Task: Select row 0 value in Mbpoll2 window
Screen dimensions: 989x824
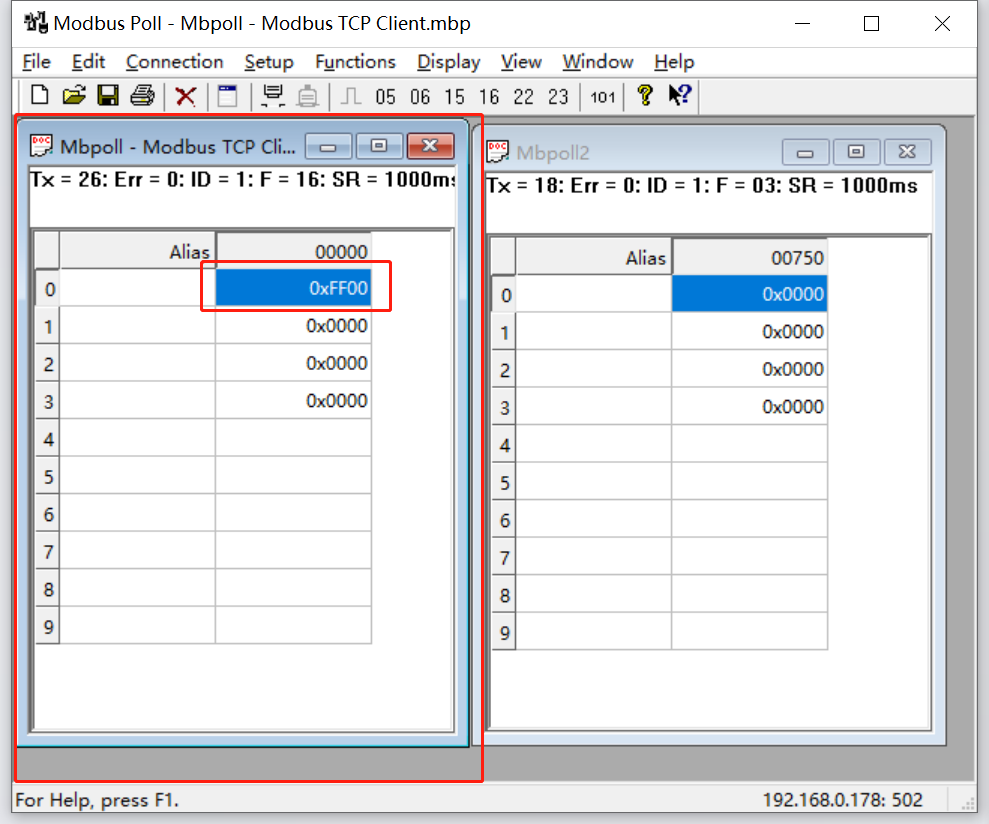Action: (x=749, y=294)
